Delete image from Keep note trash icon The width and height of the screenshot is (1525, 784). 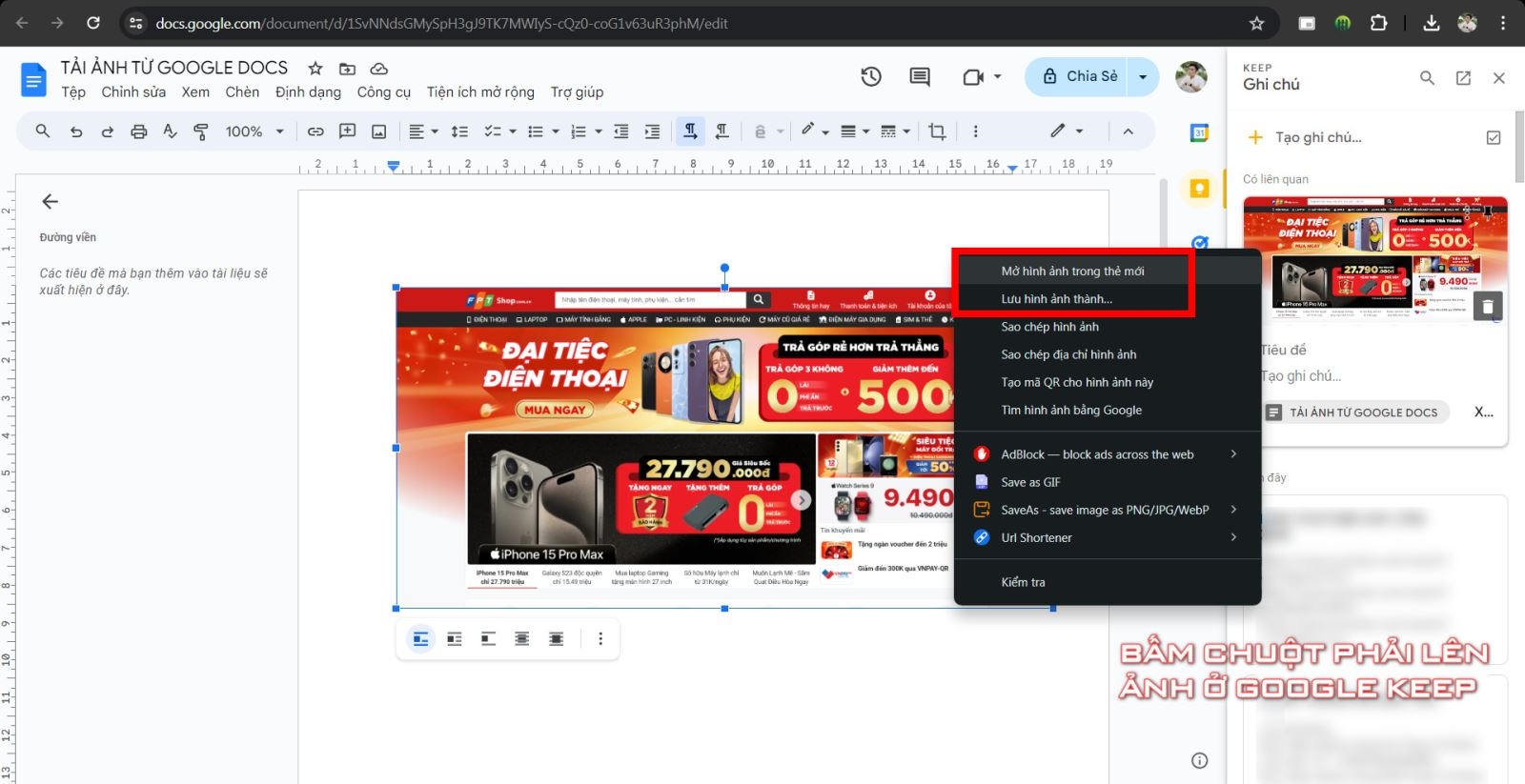[x=1488, y=307]
